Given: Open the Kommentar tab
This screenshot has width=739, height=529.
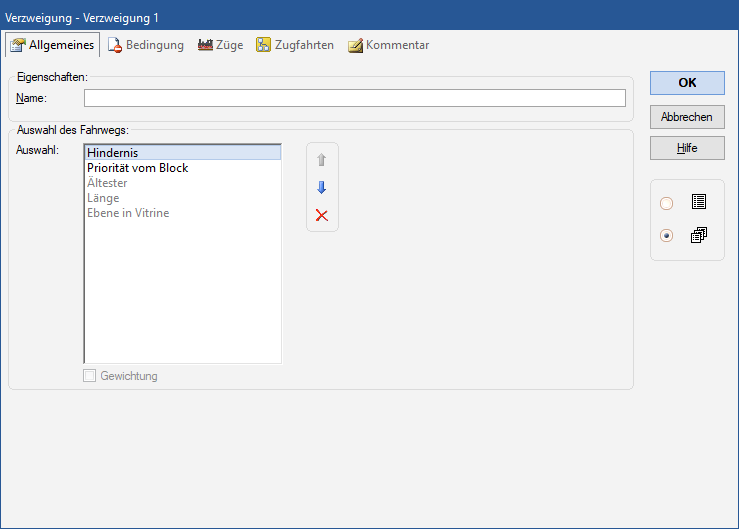Looking at the screenshot, I should pyautogui.click(x=388, y=45).
